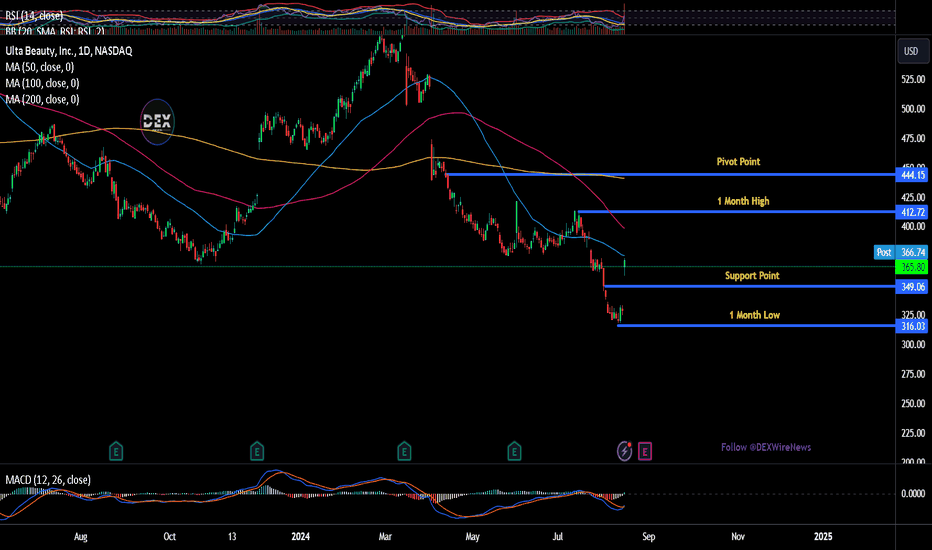The height and width of the screenshot is (550, 932).
Task: Click the Oct label on time axis
Action: click(169, 536)
